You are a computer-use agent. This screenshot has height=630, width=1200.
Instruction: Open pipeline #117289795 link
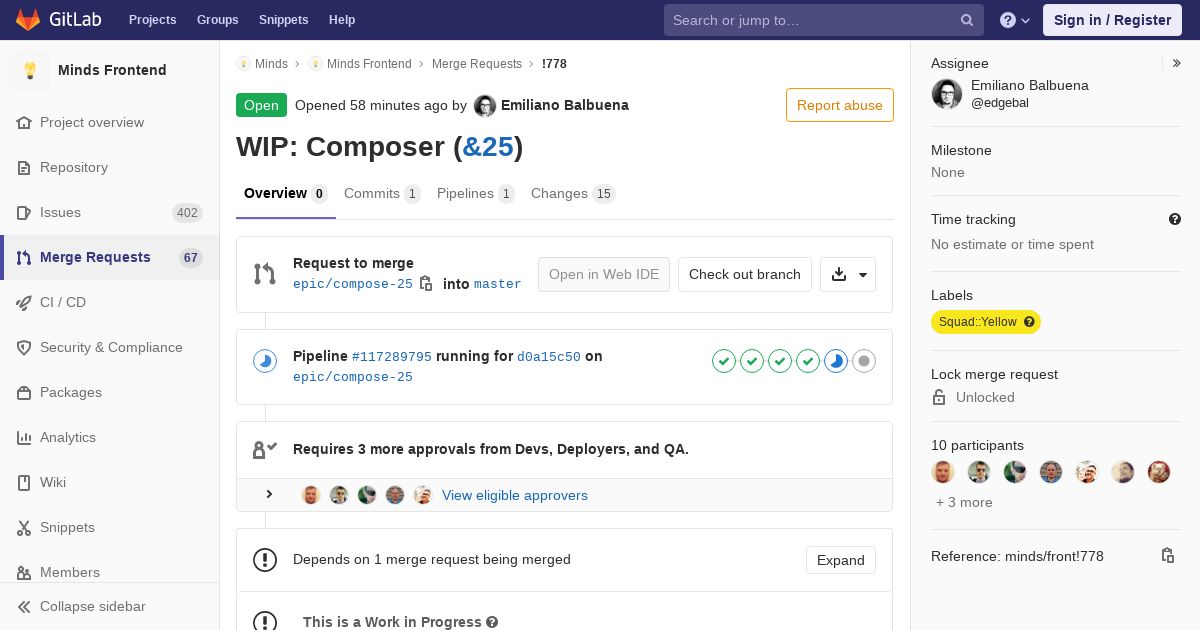click(x=392, y=357)
